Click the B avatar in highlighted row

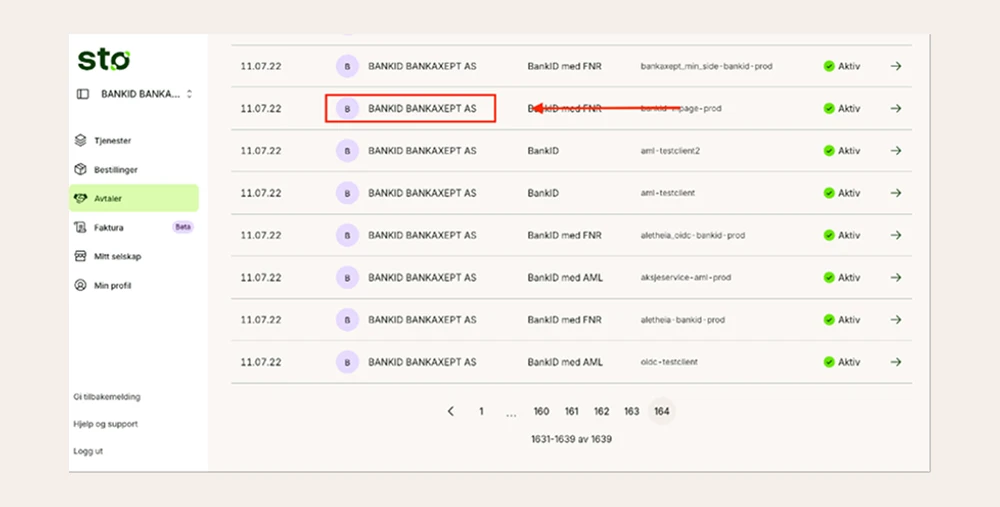(x=348, y=108)
